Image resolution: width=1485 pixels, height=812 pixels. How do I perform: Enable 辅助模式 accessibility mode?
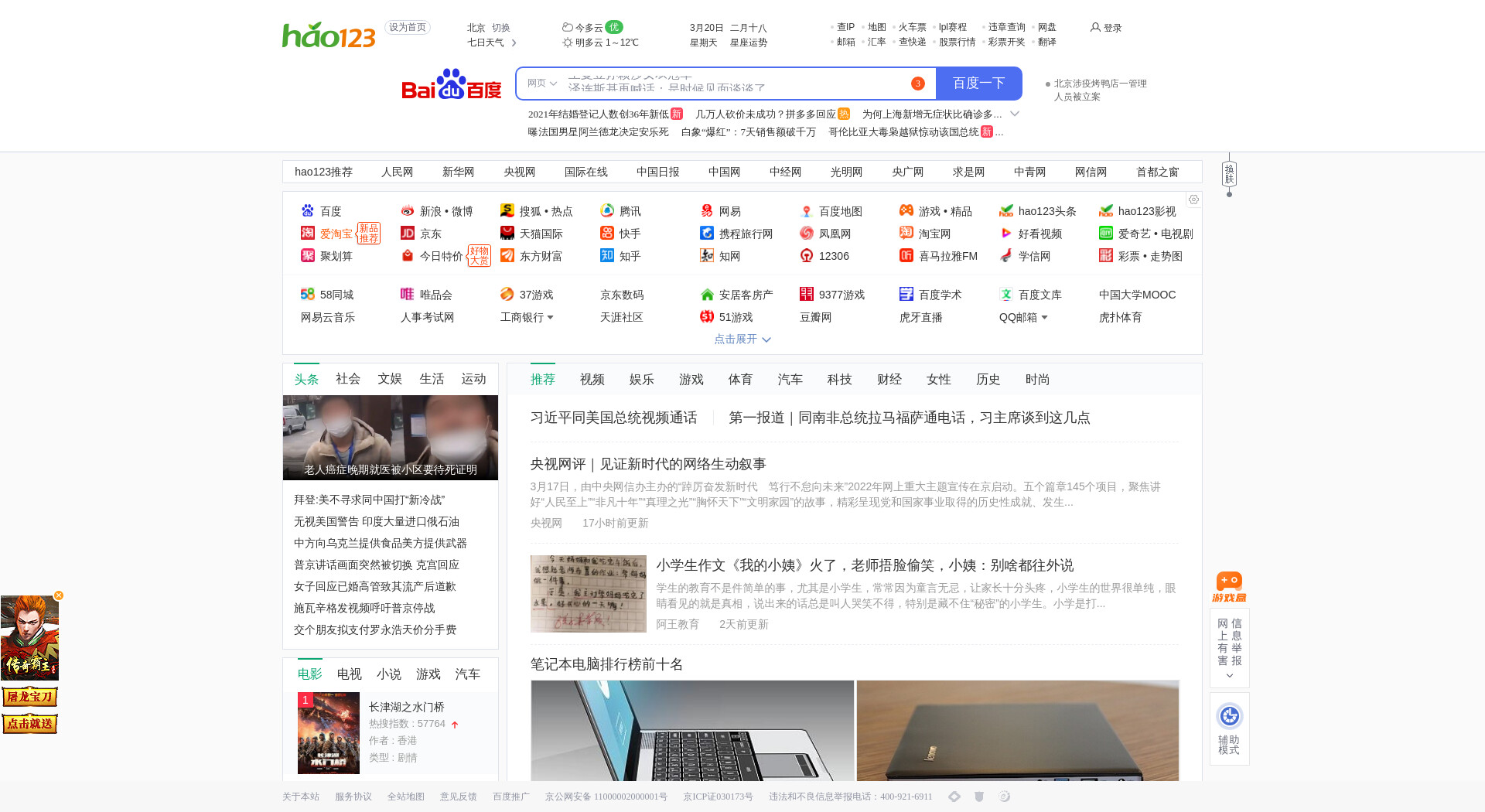tap(1229, 728)
